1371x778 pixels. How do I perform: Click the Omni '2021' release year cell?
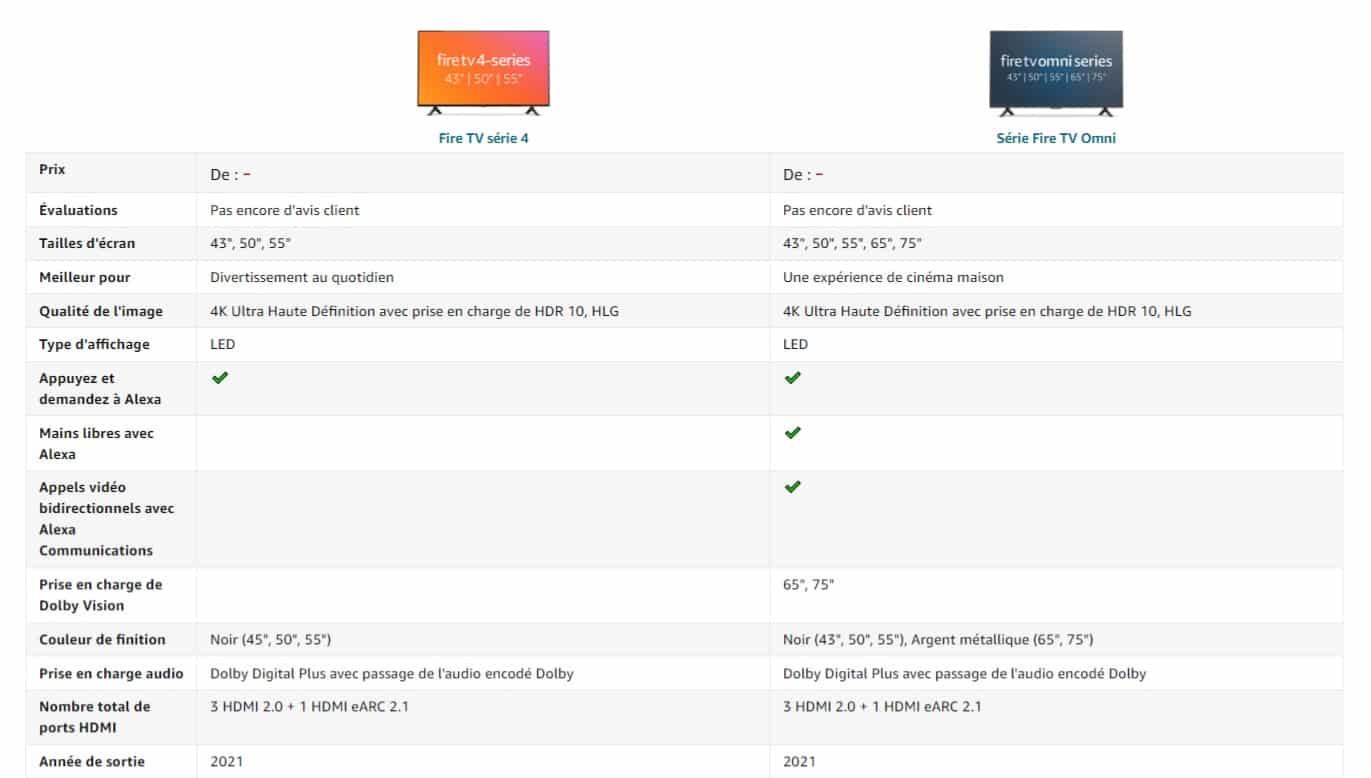point(799,761)
